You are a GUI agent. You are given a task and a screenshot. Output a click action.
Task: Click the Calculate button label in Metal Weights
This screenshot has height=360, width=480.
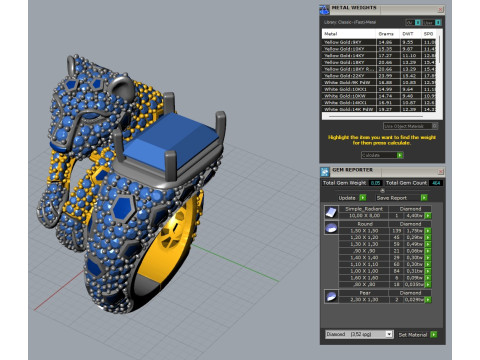[x=371, y=155]
